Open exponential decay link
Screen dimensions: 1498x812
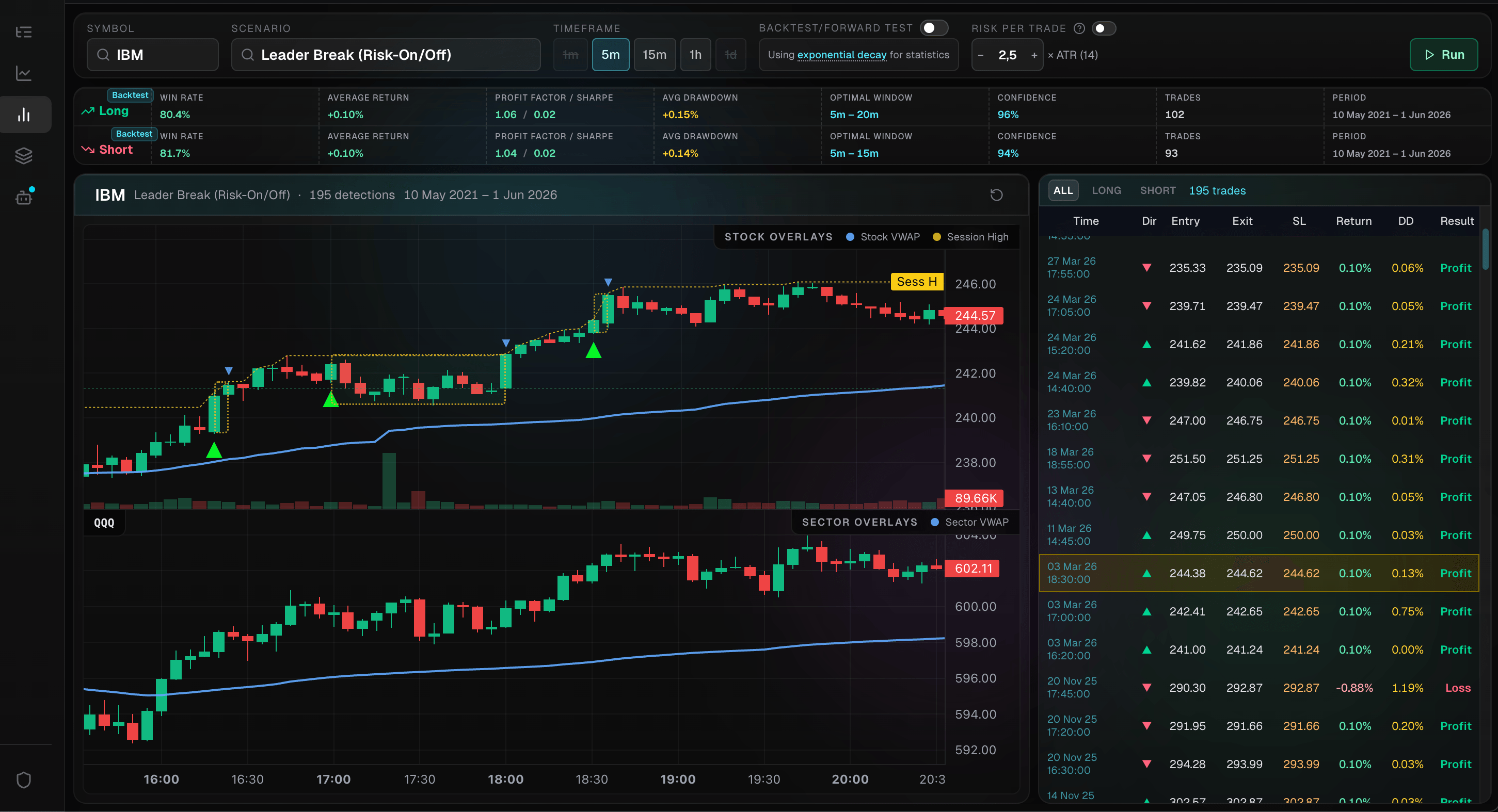pyautogui.click(x=841, y=55)
